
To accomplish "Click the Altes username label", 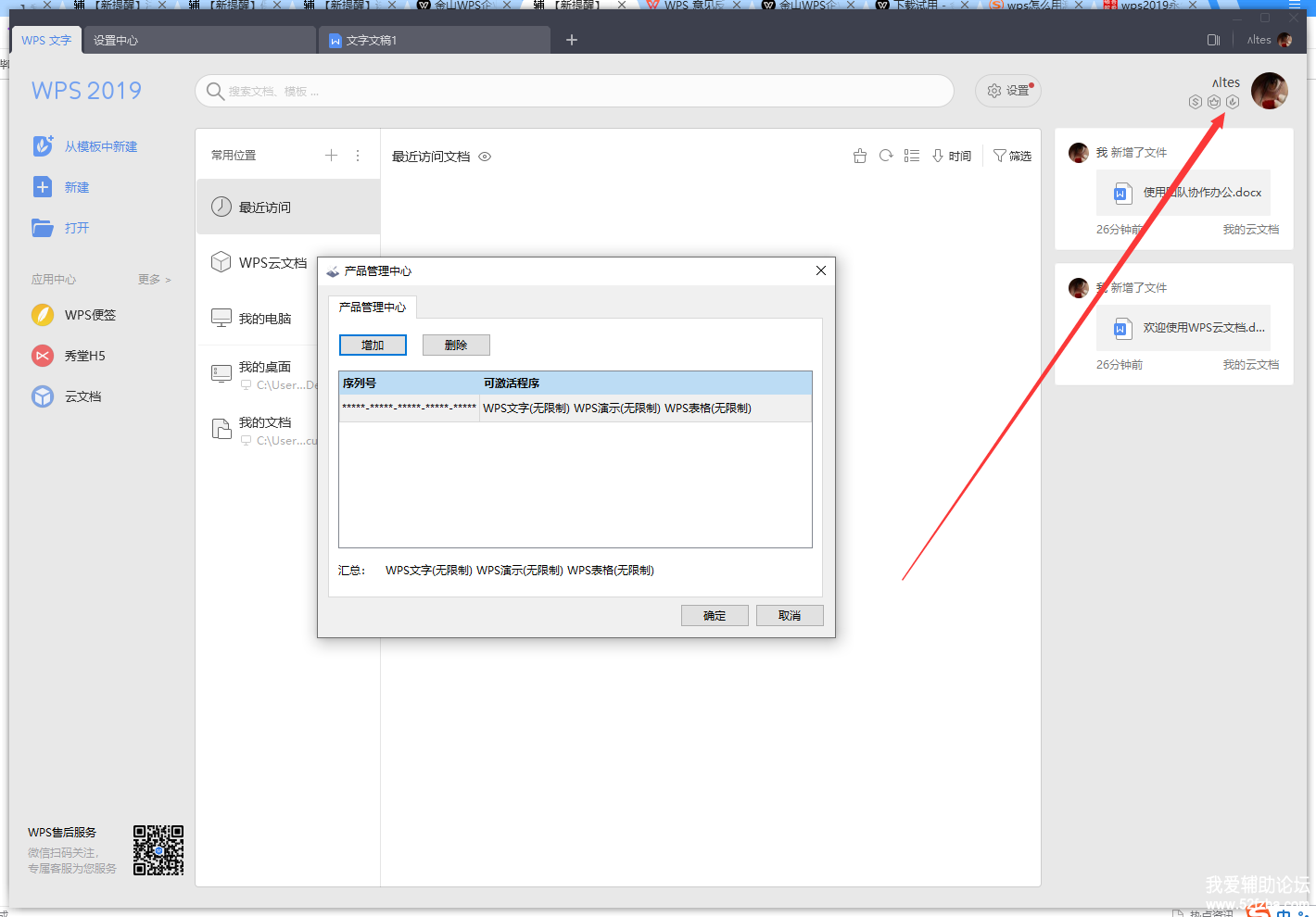I will click(1225, 82).
